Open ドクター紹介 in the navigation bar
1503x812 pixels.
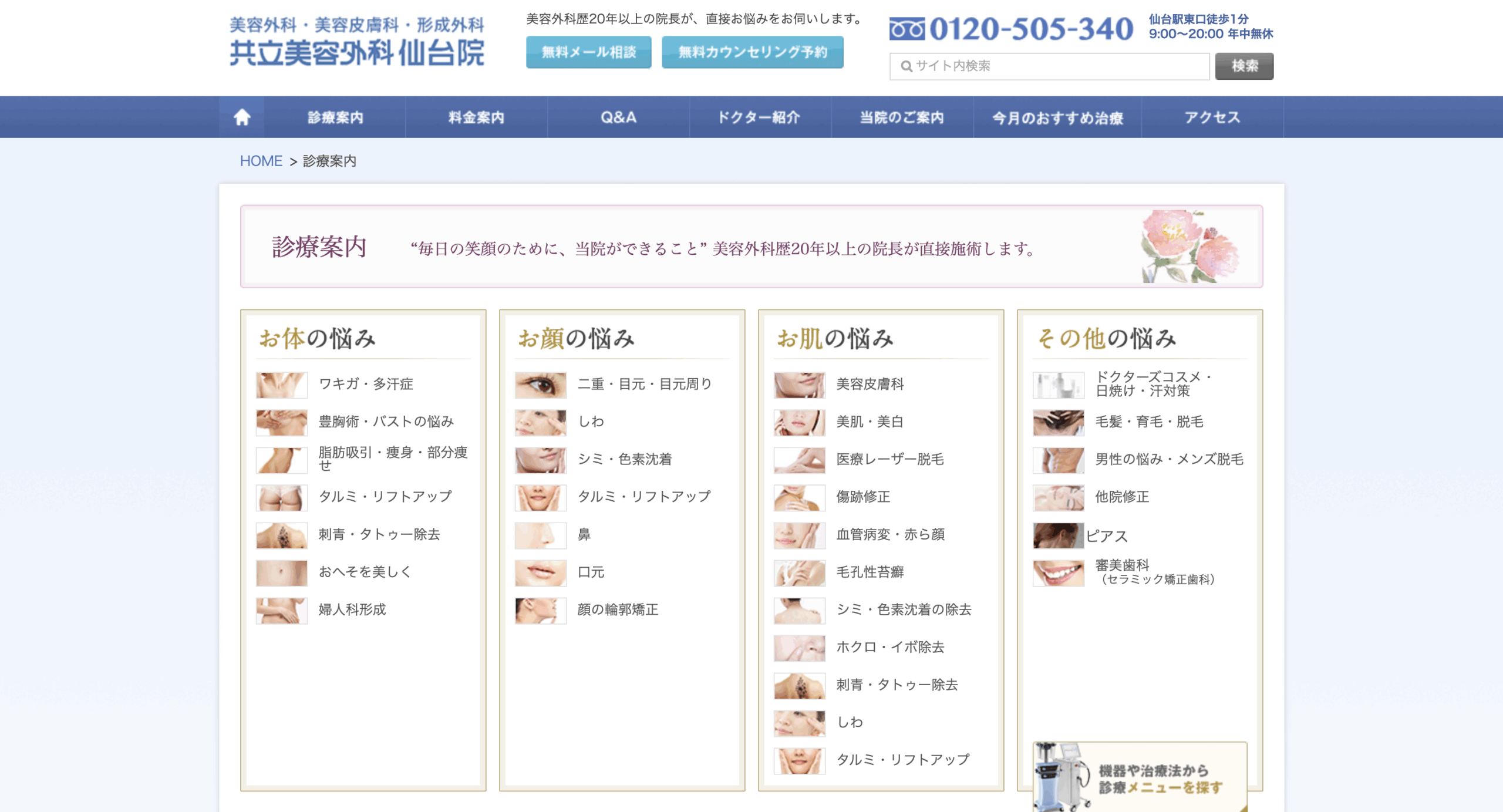click(x=760, y=117)
